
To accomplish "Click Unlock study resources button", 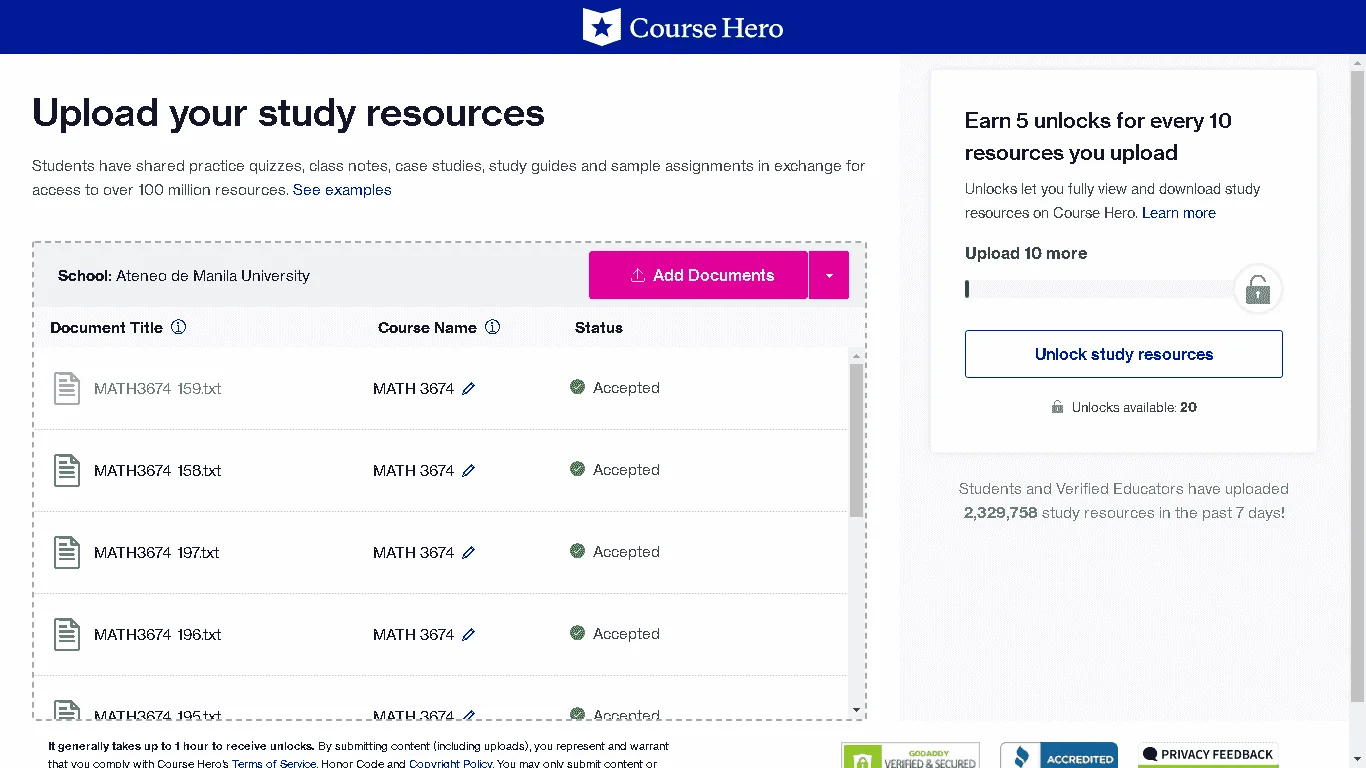I will 1124,354.
